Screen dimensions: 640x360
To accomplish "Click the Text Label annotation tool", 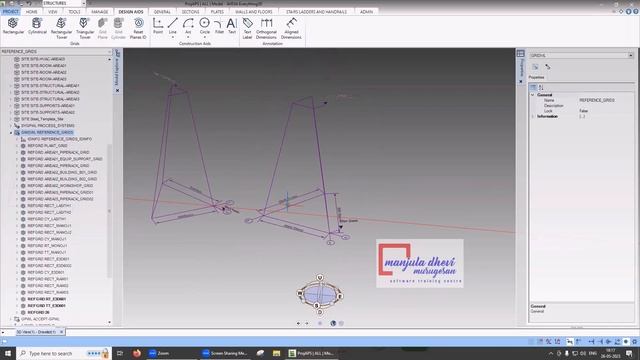I will point(247,28).
